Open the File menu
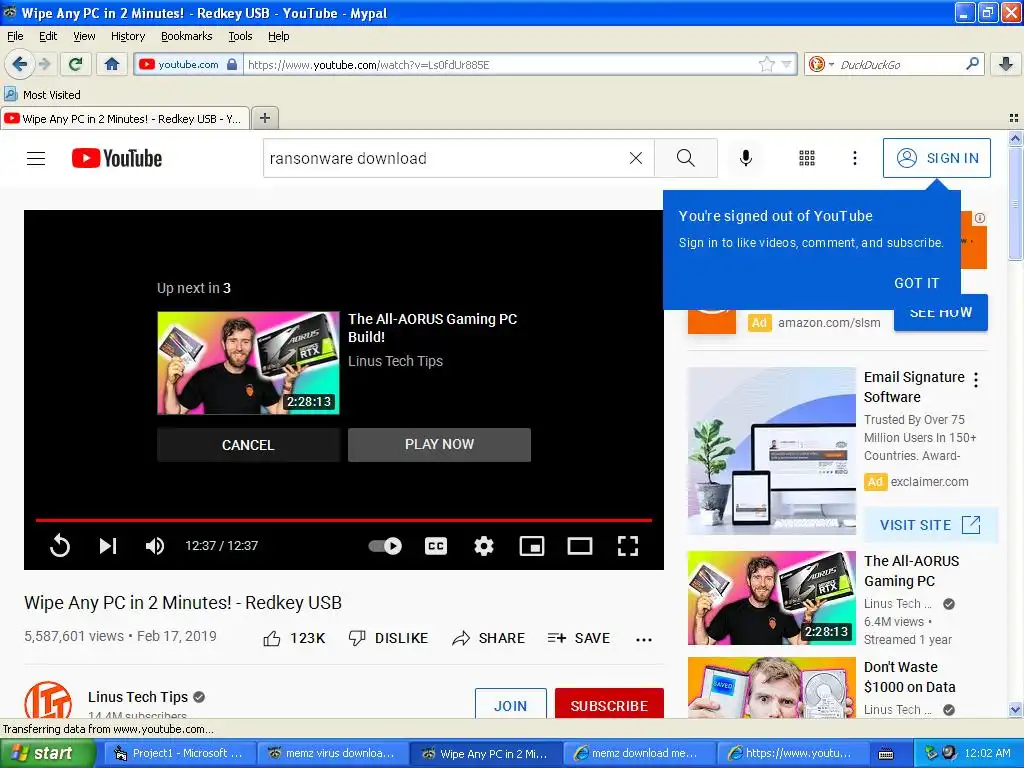 15,36
